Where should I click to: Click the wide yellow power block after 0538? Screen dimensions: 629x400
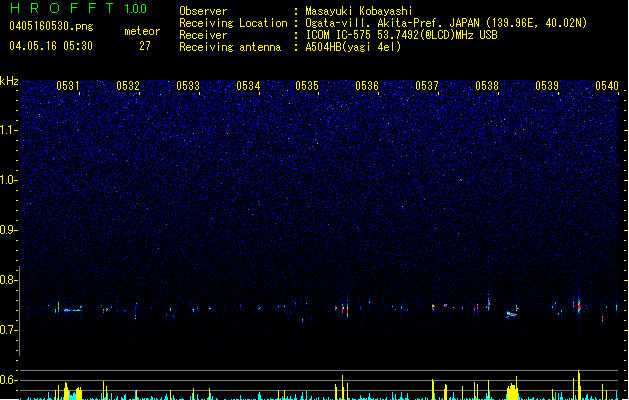pyautogui.click(x=512, y=392)
